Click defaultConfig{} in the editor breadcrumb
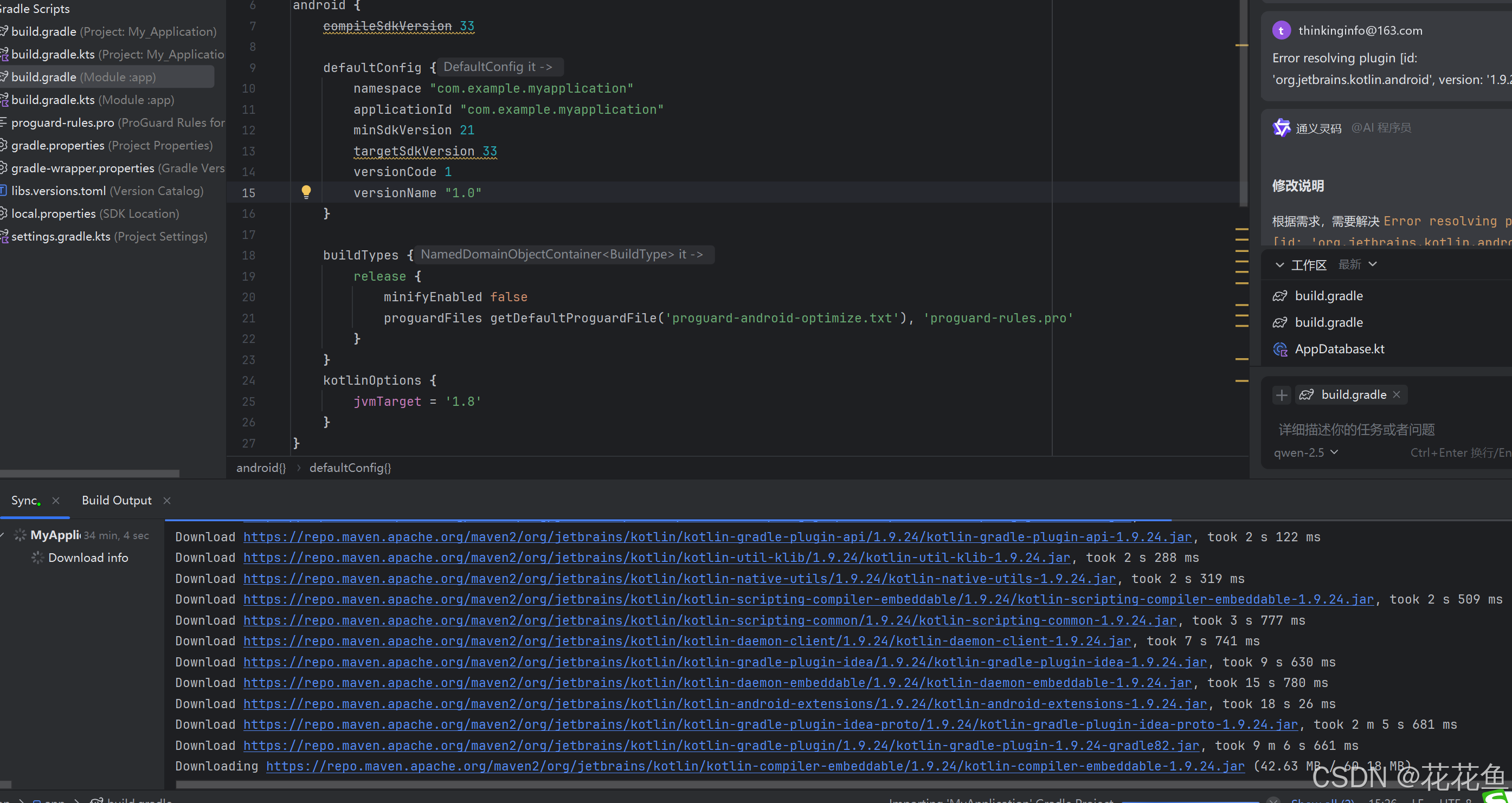The image size is (1512, 803). [x=350, y=468]
